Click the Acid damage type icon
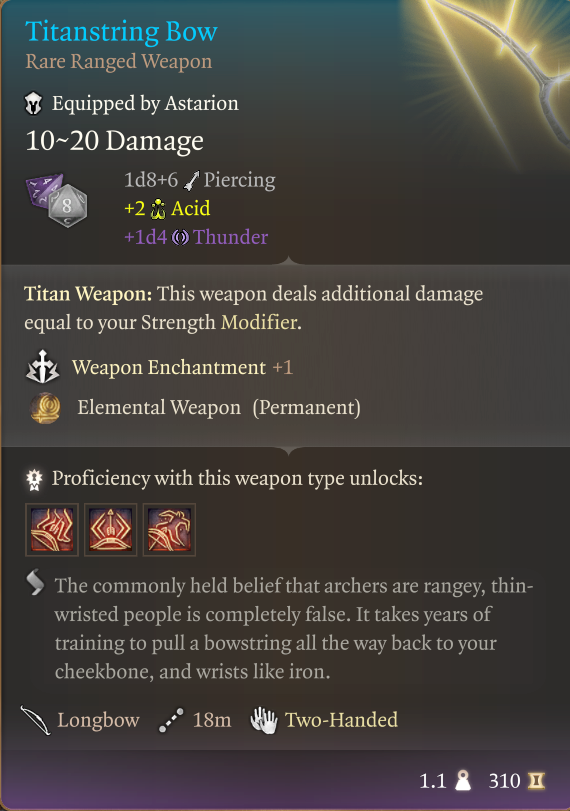Screen dimensions: 570x811 coord(158,209)
